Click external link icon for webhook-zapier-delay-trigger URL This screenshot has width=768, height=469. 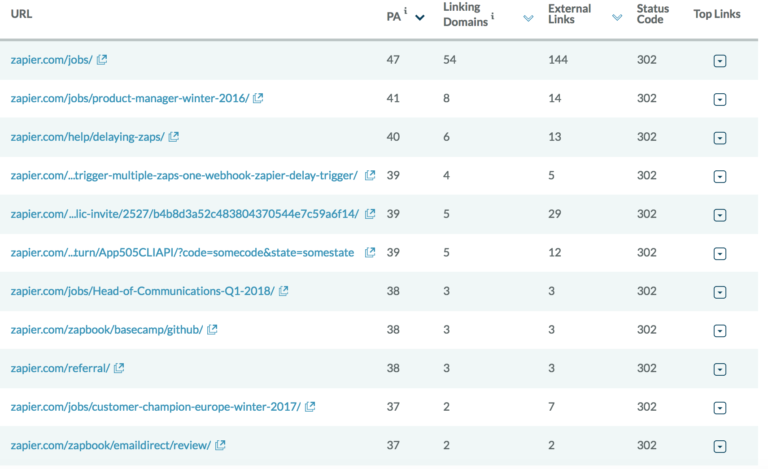pos(370,175)
